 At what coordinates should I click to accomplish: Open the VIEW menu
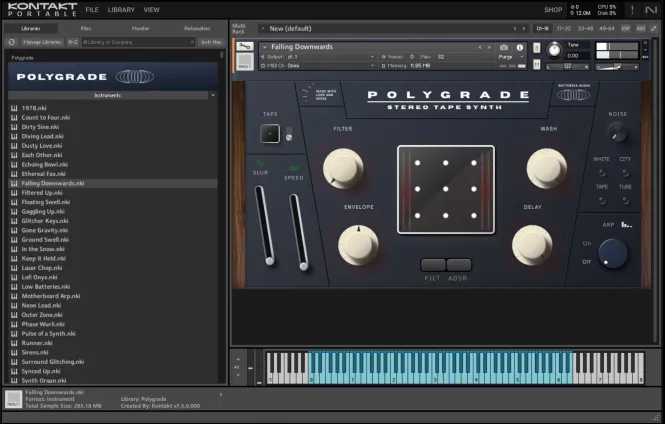coord(151,10)
